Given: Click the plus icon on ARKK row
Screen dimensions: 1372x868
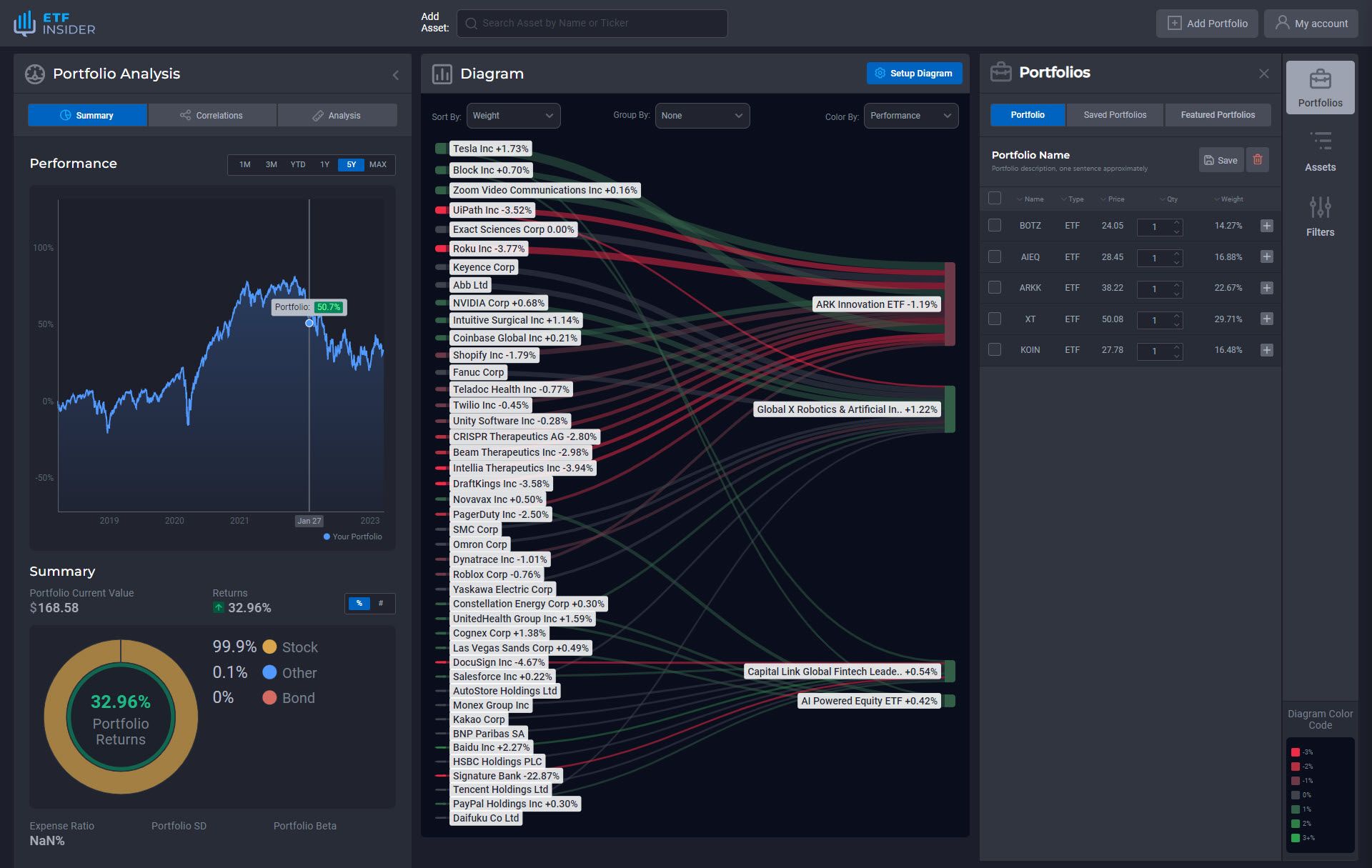Looking at the screenshot, I should pos(1266,288).
